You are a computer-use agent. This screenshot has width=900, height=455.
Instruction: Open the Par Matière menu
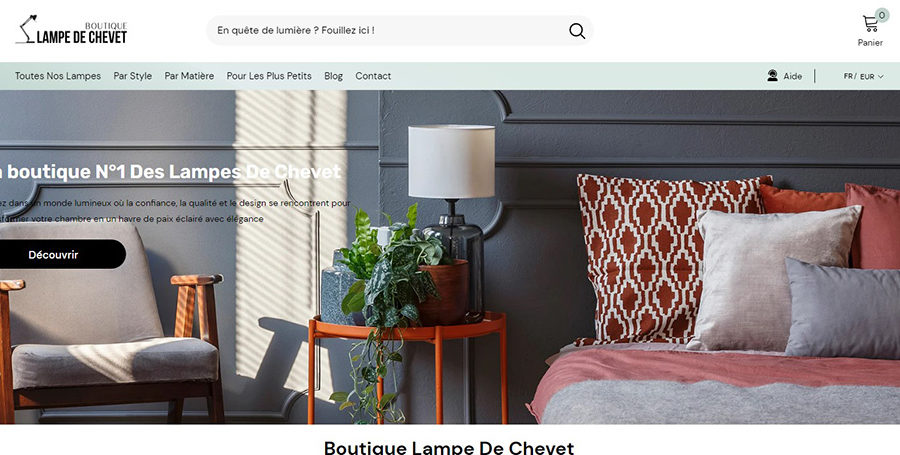189,76
